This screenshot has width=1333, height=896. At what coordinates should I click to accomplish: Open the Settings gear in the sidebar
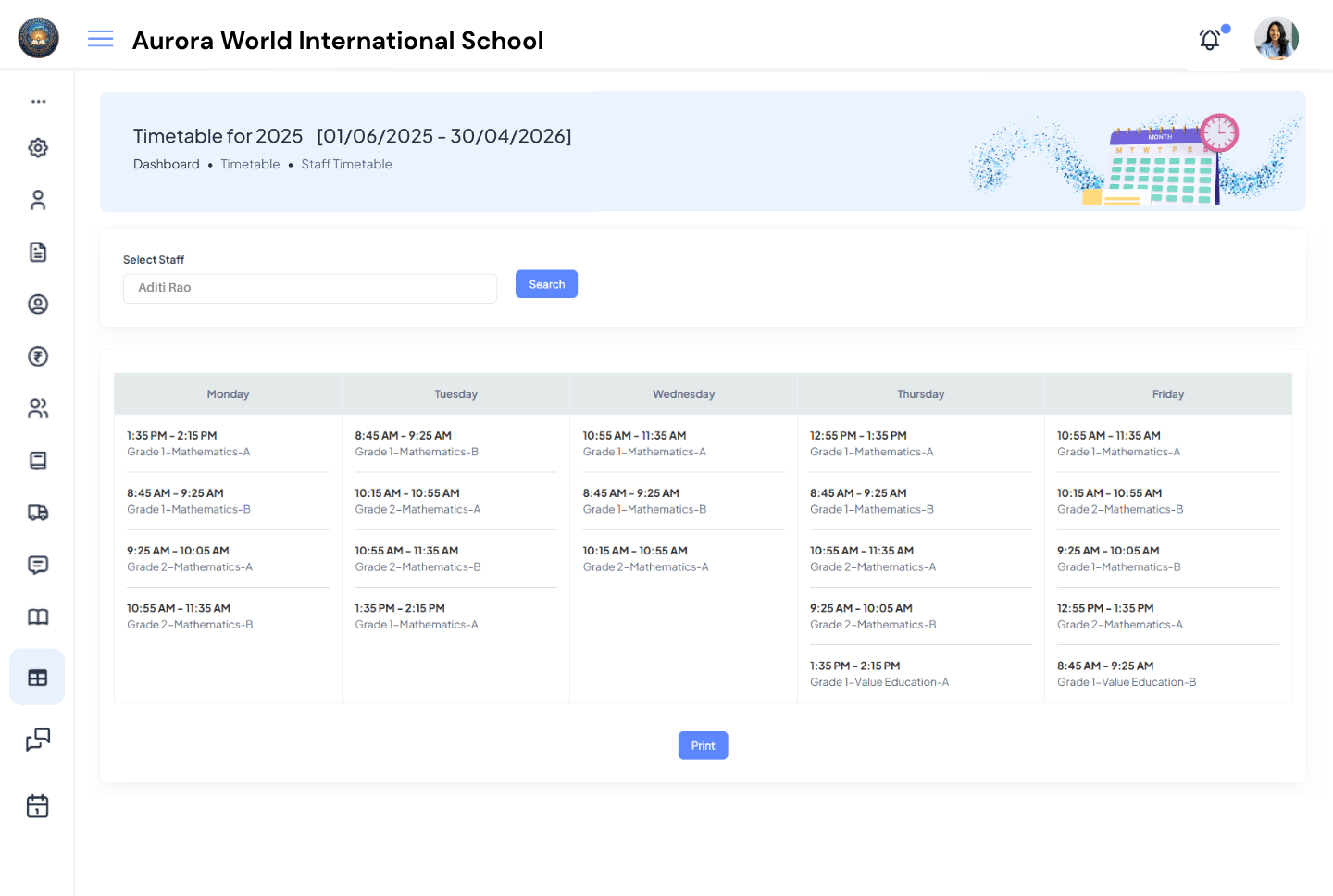coord(37,147)
